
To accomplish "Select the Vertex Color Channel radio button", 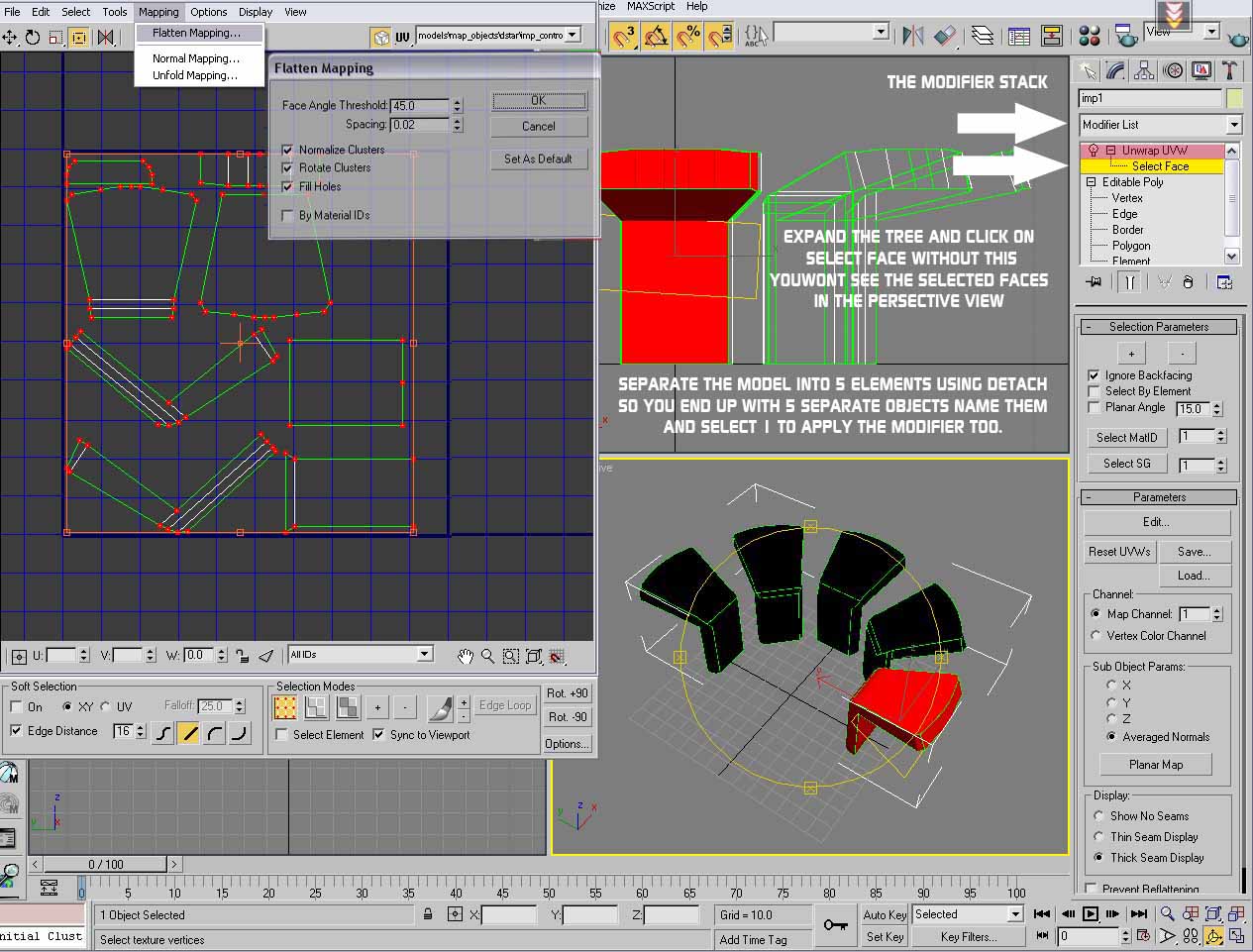I will 1096,636.
